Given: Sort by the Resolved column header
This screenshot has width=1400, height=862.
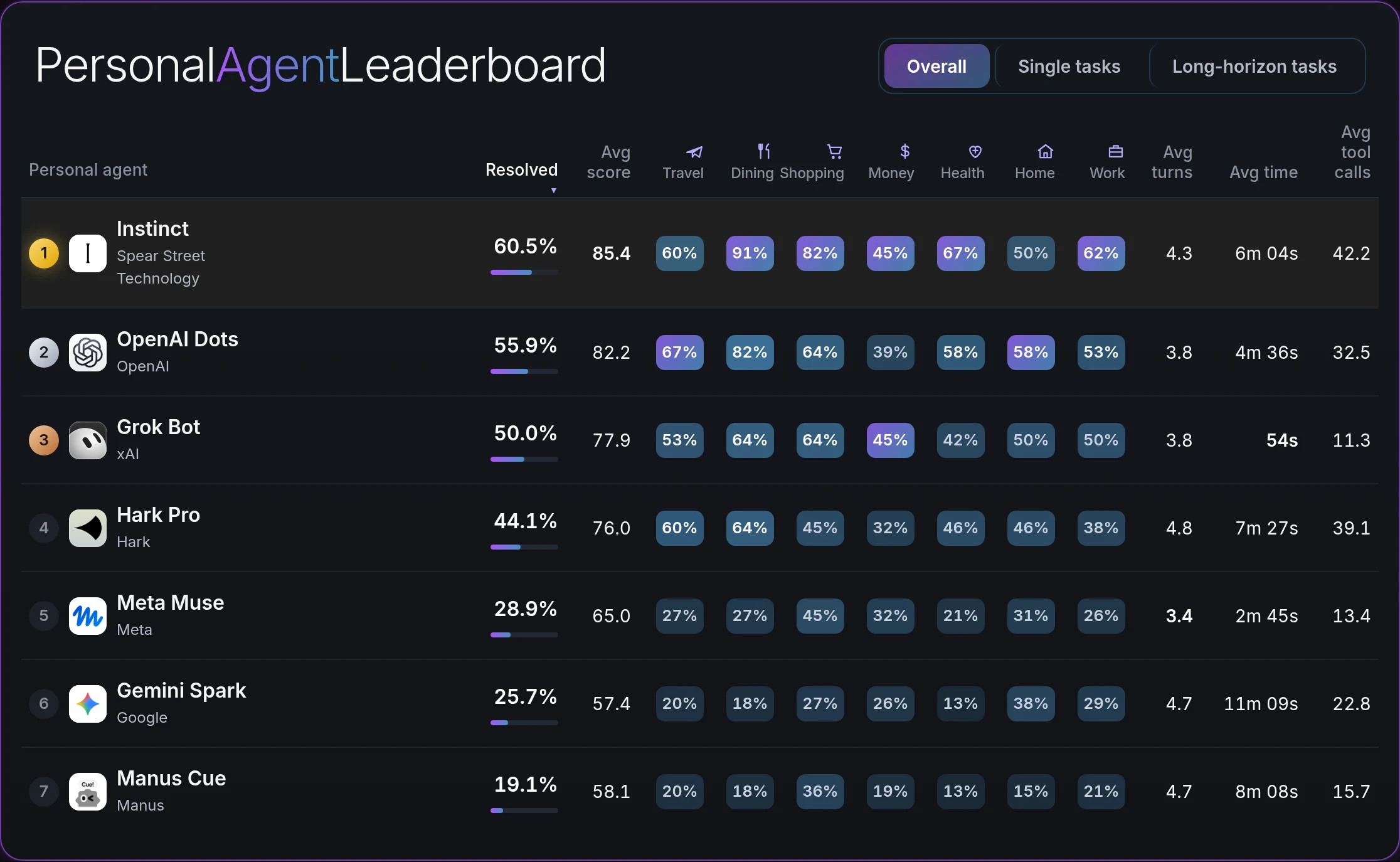Looking at the screenshot, I should [x=521, y=170].
